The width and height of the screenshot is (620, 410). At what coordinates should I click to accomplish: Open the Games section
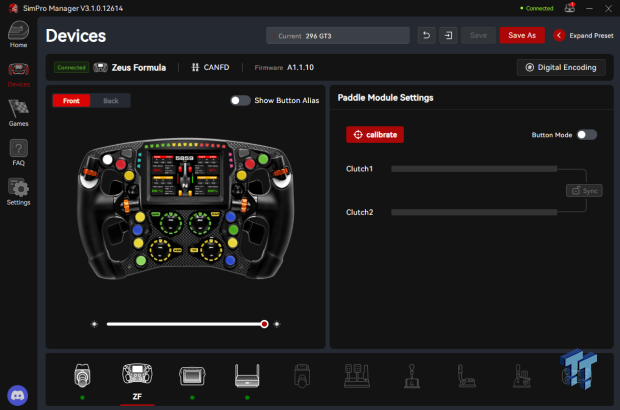19,113
